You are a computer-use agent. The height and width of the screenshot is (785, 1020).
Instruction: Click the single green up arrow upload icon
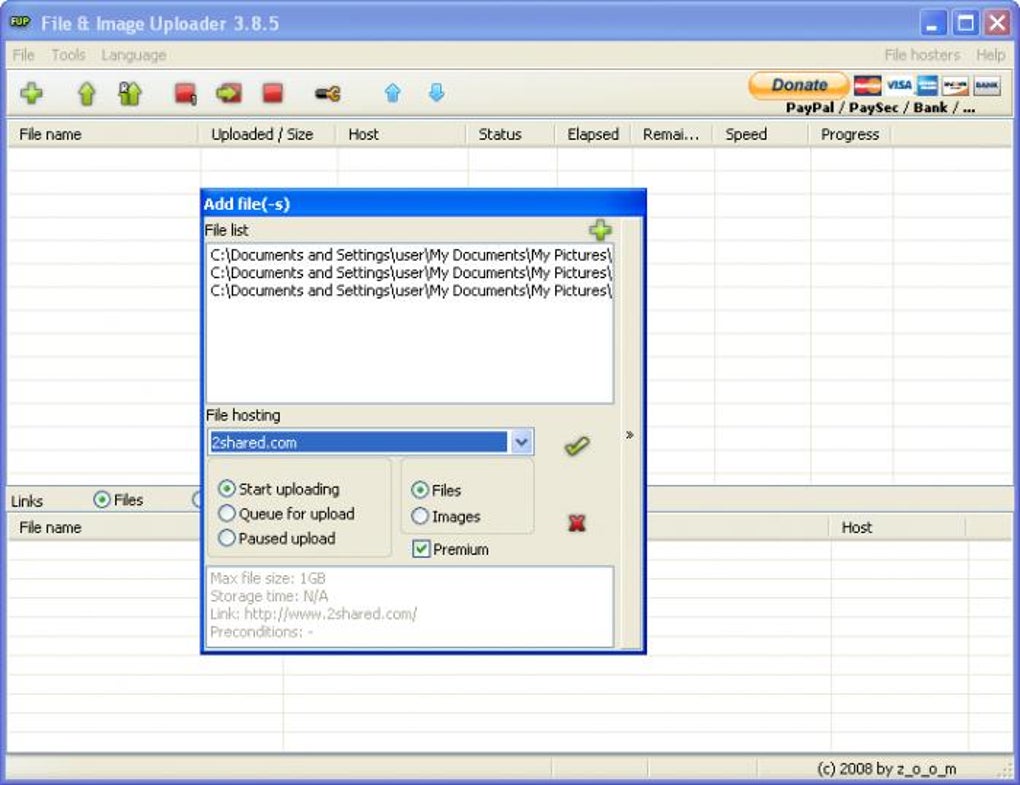(x=87, y=94)
